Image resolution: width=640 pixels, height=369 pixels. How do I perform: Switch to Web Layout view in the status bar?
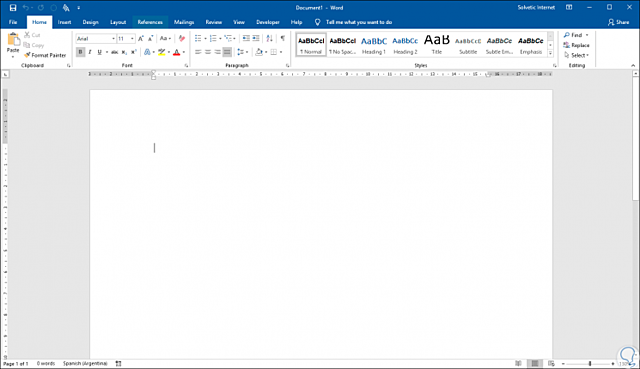(551, 363)
